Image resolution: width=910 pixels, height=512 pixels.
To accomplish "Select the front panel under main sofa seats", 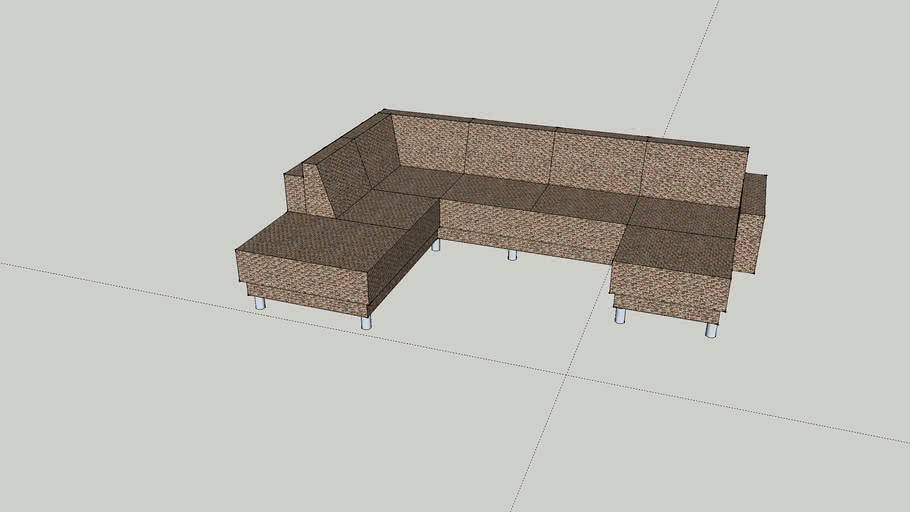I will (526, 228).
